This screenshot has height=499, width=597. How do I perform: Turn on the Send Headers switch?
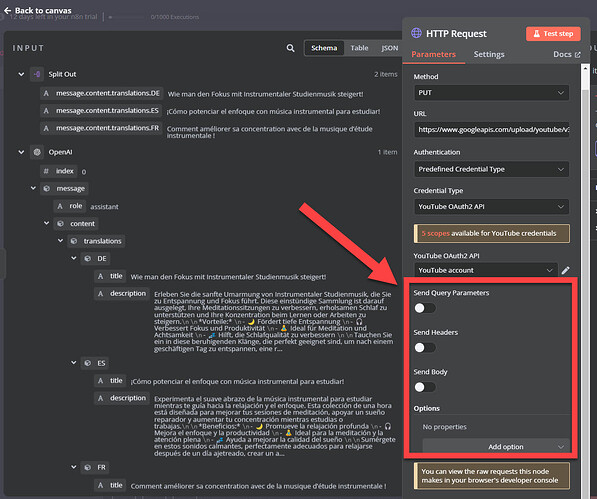[425, 348]
